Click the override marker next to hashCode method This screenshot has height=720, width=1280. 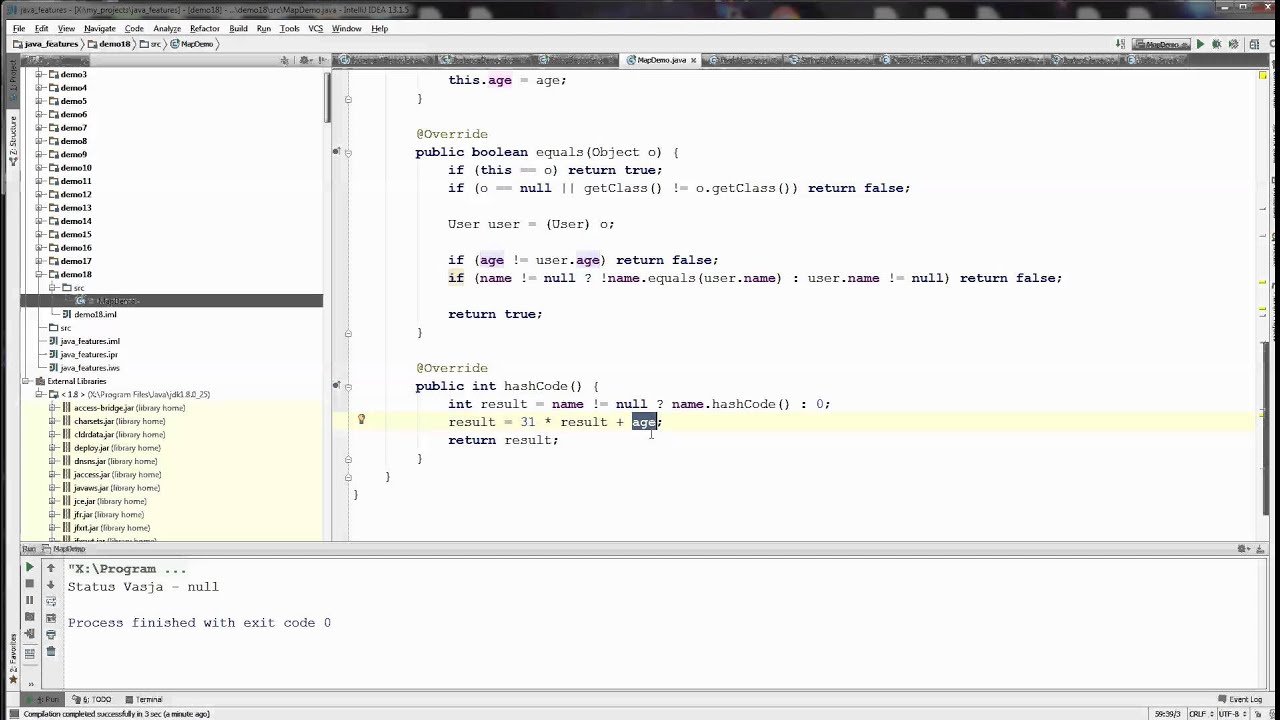coord(337,385)
